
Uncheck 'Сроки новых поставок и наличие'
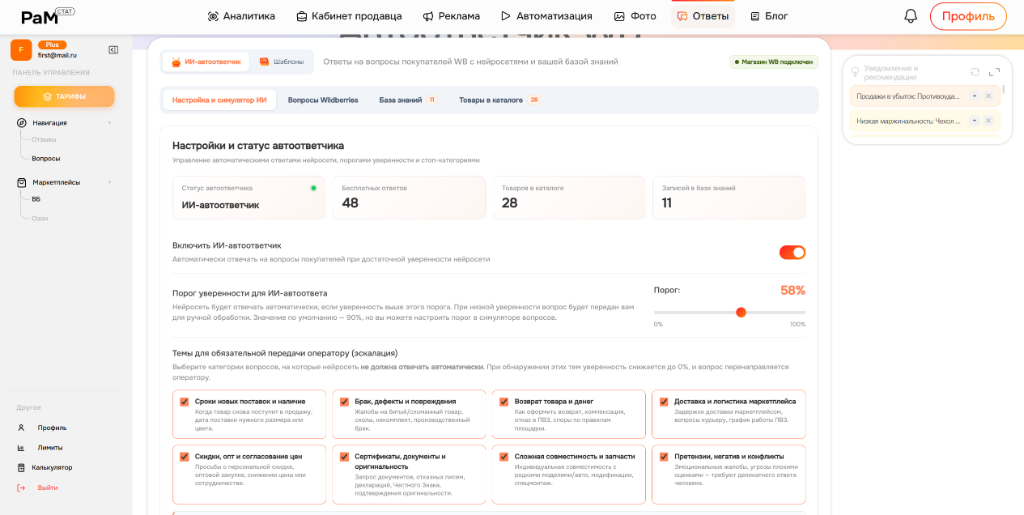[184, 402]
